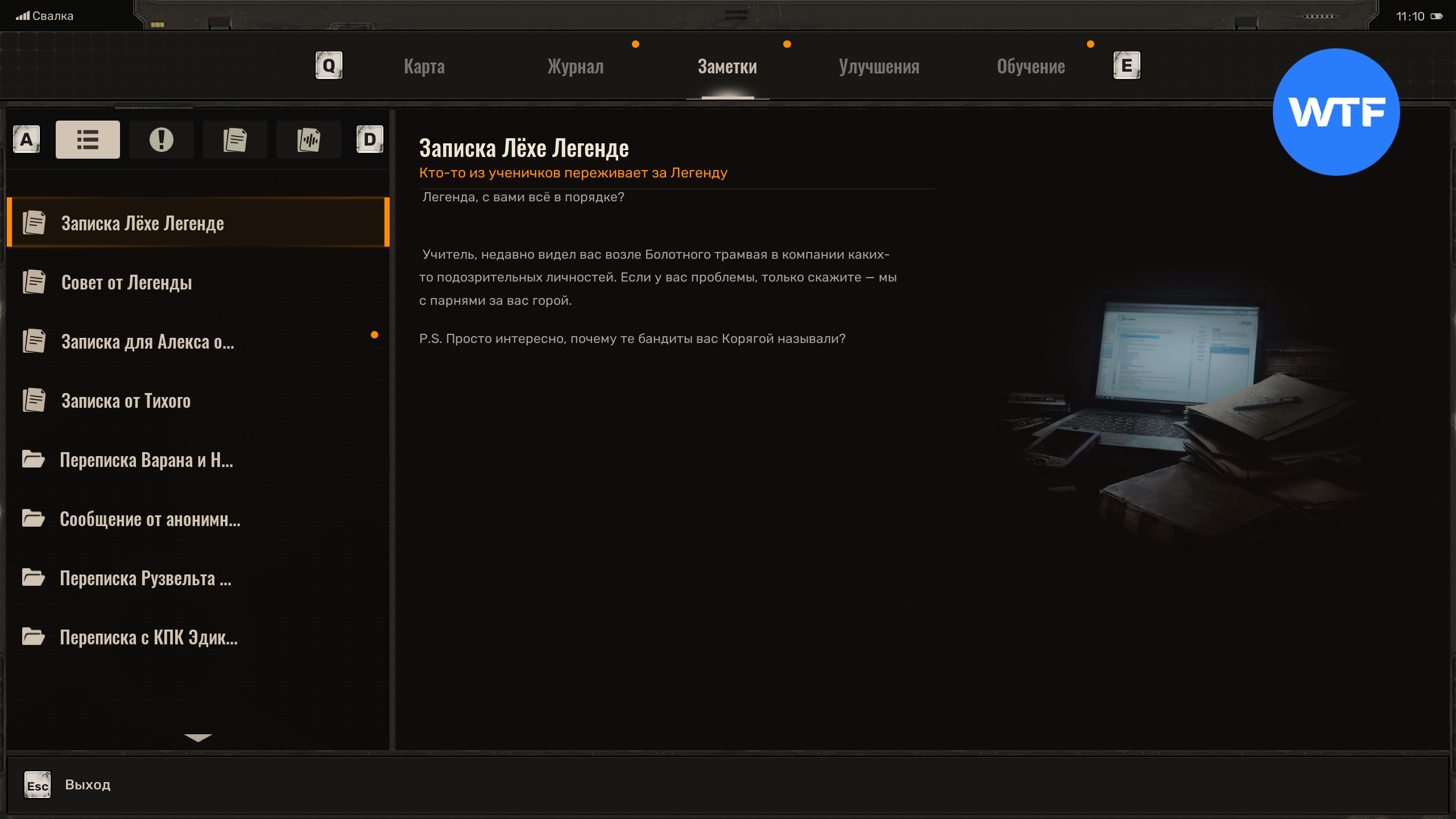The image size is (1456, 819).
Task: Open Совет от Легенды note
Action: (126, 282)
